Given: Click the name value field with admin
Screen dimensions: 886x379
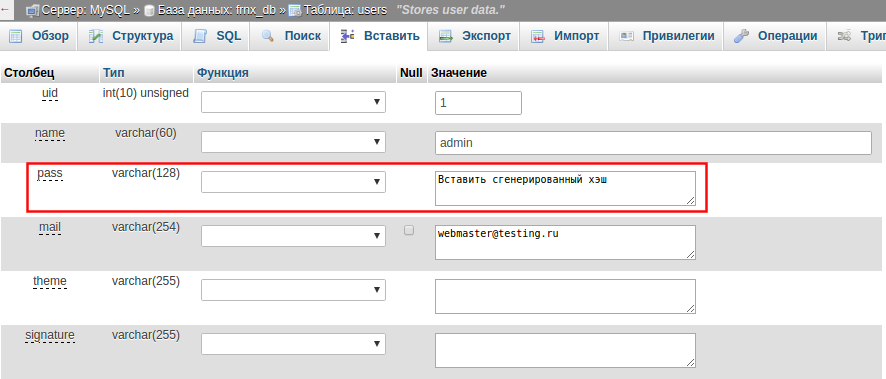Looking at the screenshot, I should click(x=653, y=143).
